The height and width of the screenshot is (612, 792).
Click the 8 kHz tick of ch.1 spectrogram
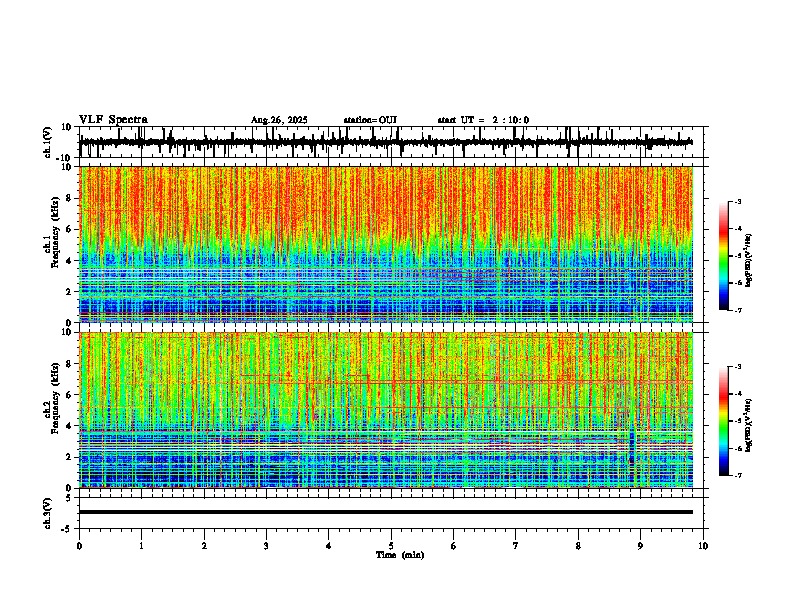click(x=69, y=198)
